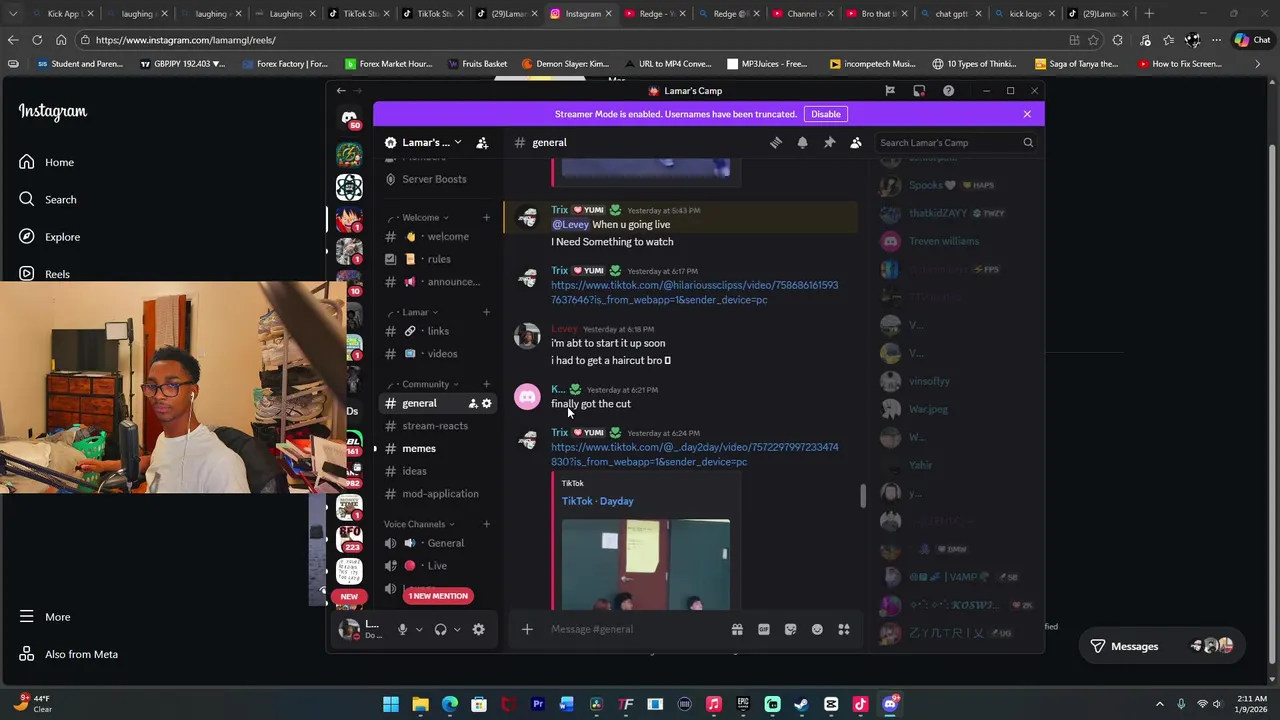The image size is (1280, 720).
Task: Edit general channel settings gear
Action: [x=487, y=403]
